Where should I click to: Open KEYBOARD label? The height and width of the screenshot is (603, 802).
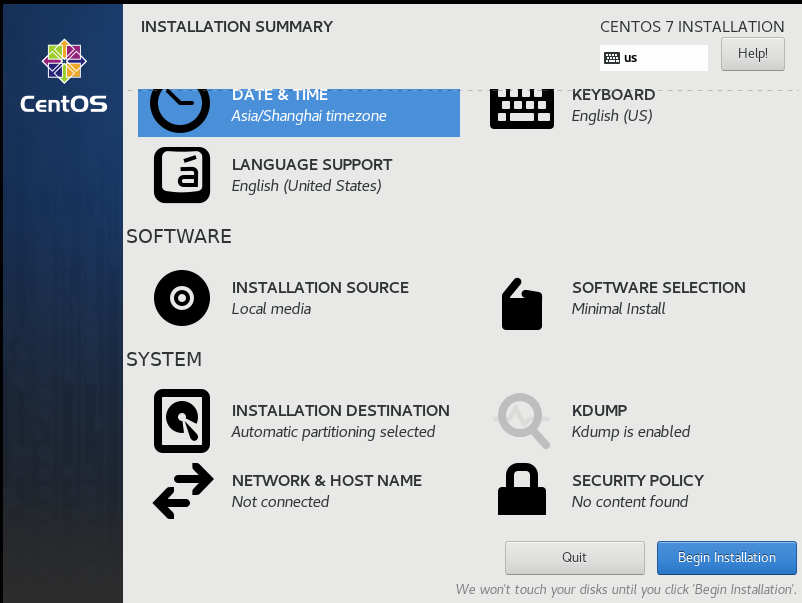pos(613,95)
